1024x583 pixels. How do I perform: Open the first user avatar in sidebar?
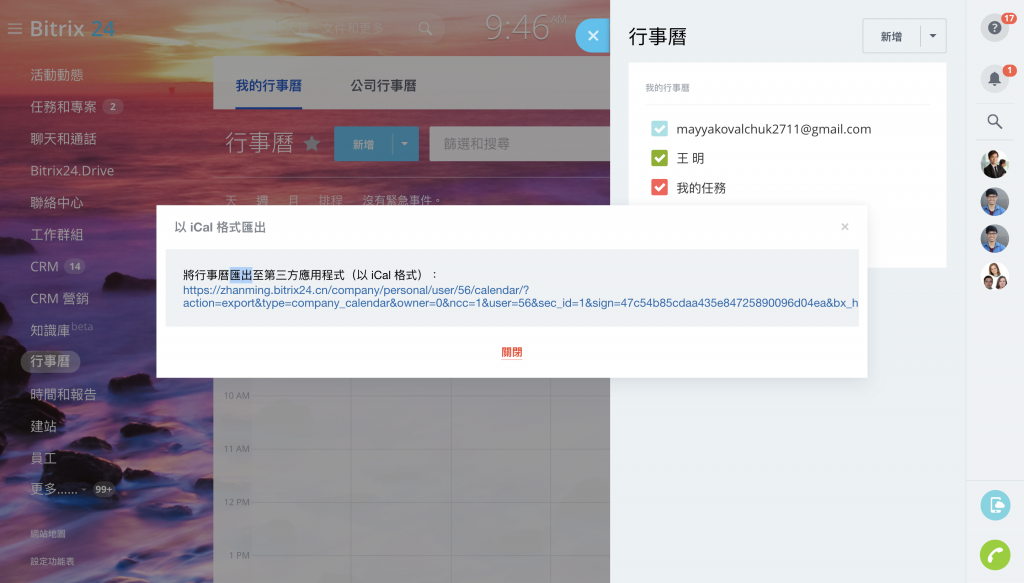pyautogui.click(x=995, y=164)
